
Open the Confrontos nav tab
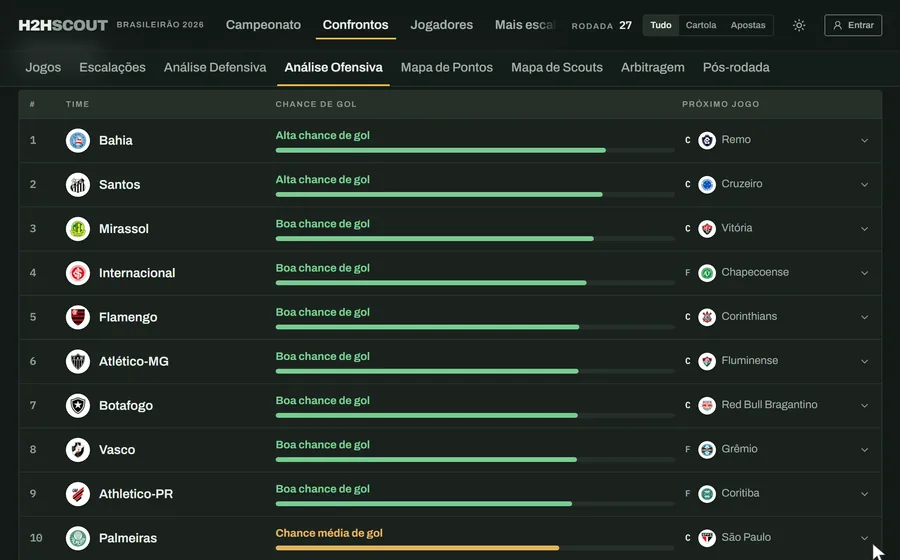355,25
